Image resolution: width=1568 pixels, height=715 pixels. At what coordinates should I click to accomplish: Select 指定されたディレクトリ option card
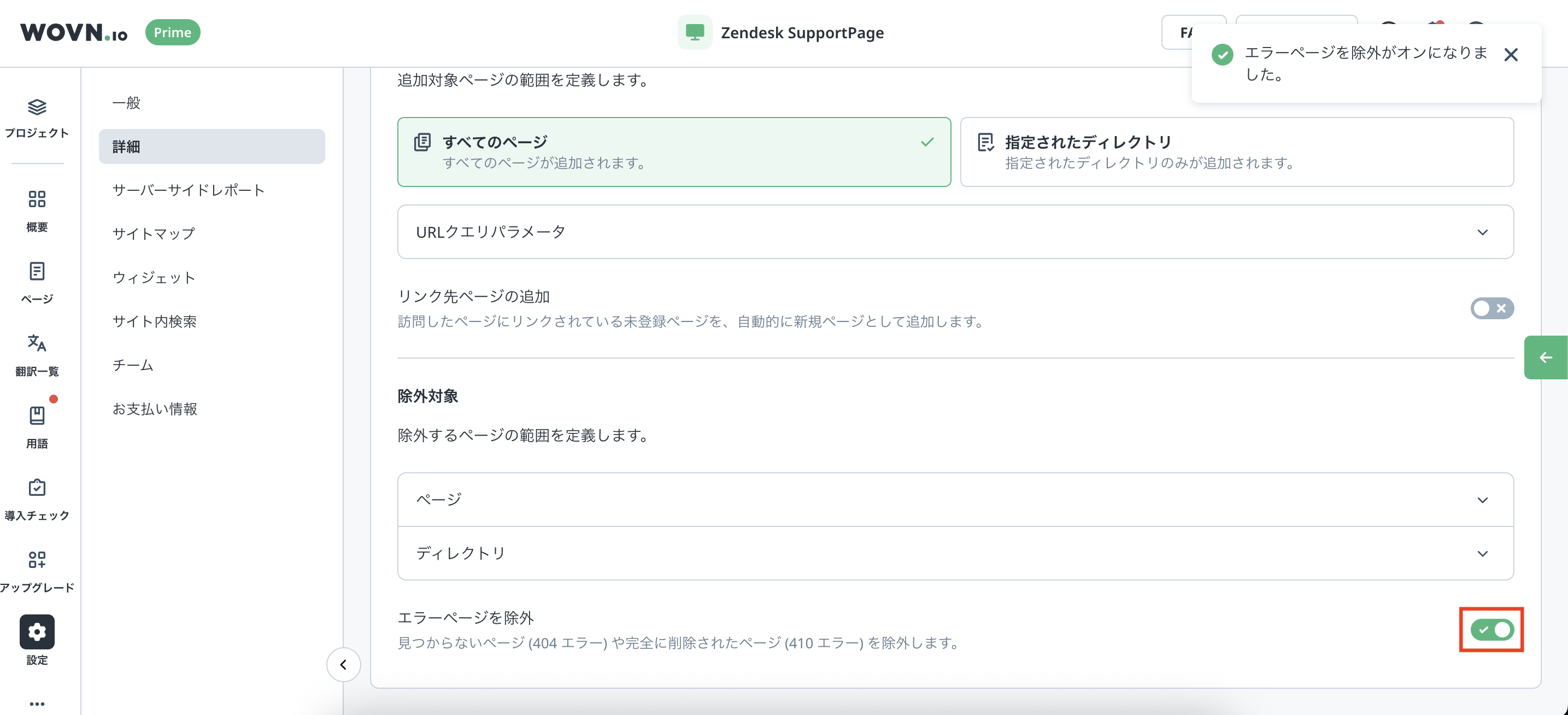click(1236, 153)
